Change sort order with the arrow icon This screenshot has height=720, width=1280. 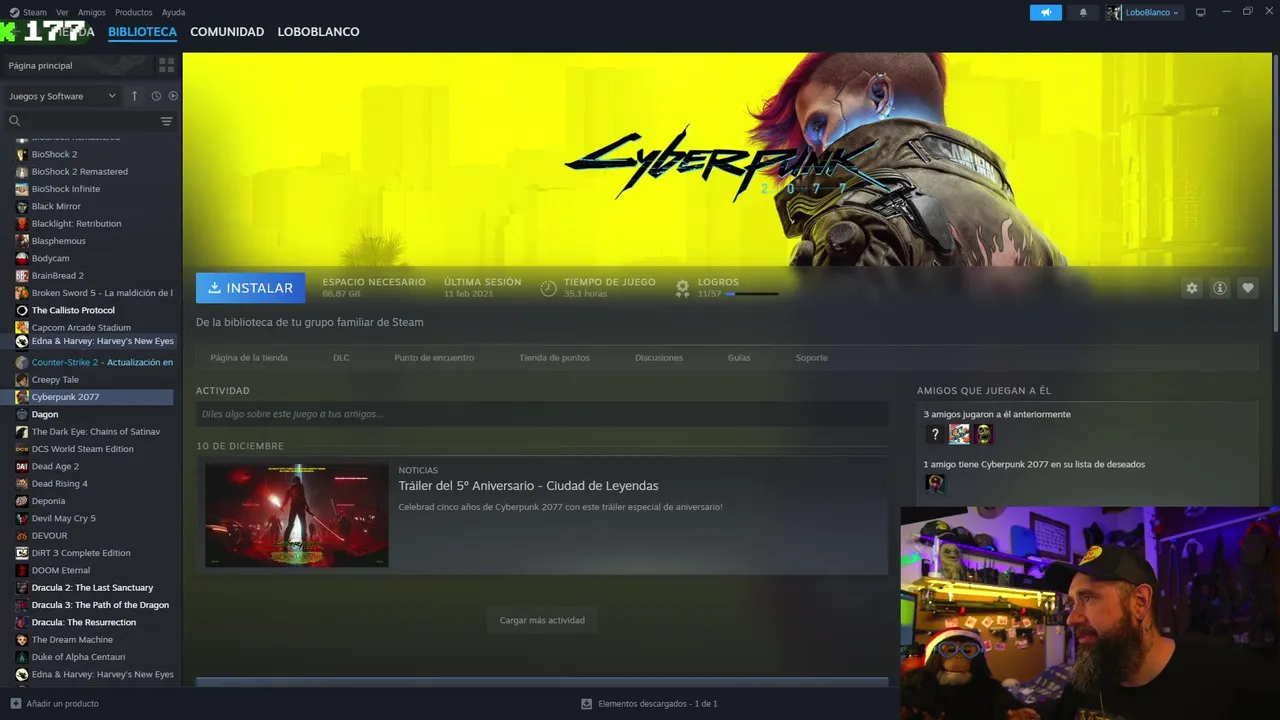tap(134, 96)
